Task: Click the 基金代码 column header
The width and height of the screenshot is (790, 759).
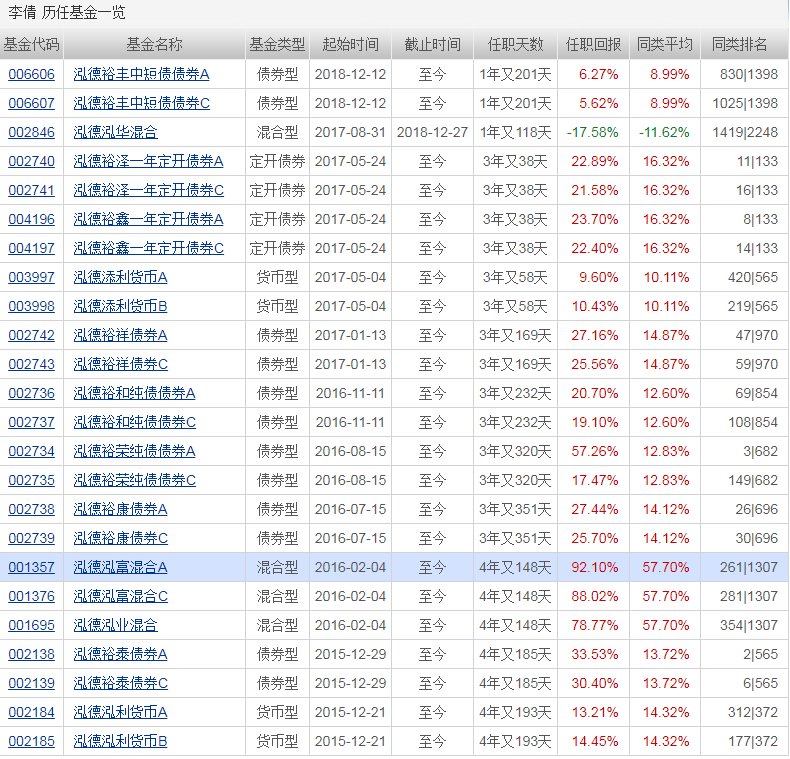Action: pos(31,44)
